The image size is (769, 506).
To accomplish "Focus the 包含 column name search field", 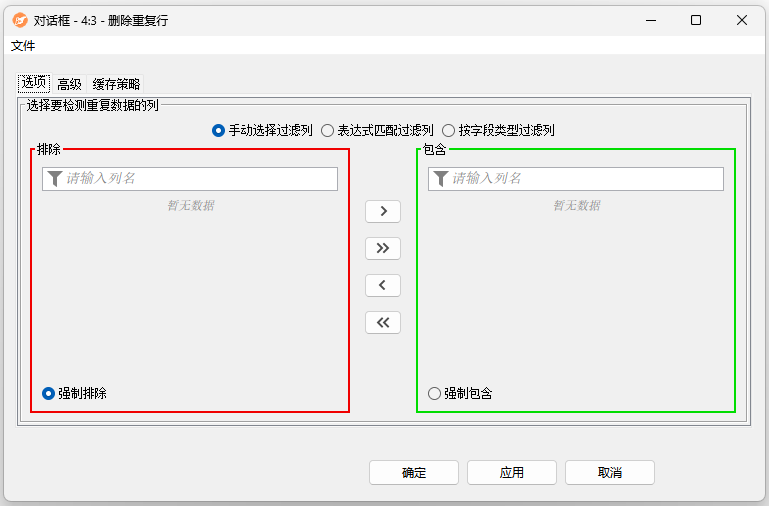I will pos(584,179).
